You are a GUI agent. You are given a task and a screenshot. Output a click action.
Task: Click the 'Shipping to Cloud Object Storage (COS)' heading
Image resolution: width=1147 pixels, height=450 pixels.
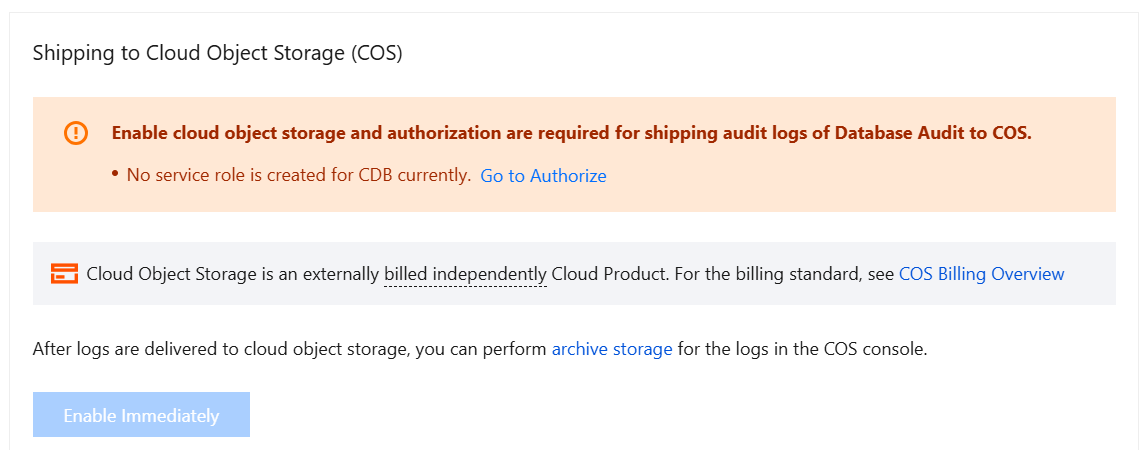pyautogui.click(x=217, y=53)
